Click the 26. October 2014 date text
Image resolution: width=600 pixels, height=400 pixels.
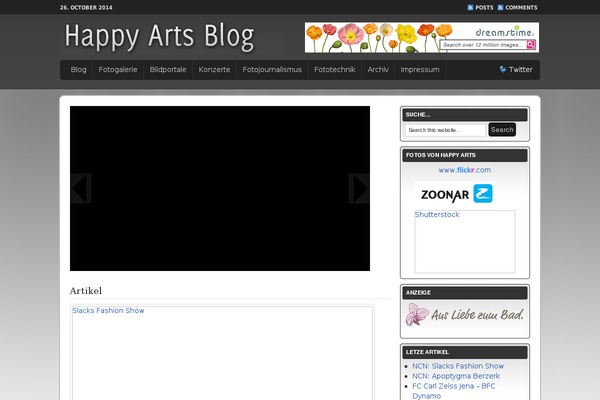pos(86,7)
